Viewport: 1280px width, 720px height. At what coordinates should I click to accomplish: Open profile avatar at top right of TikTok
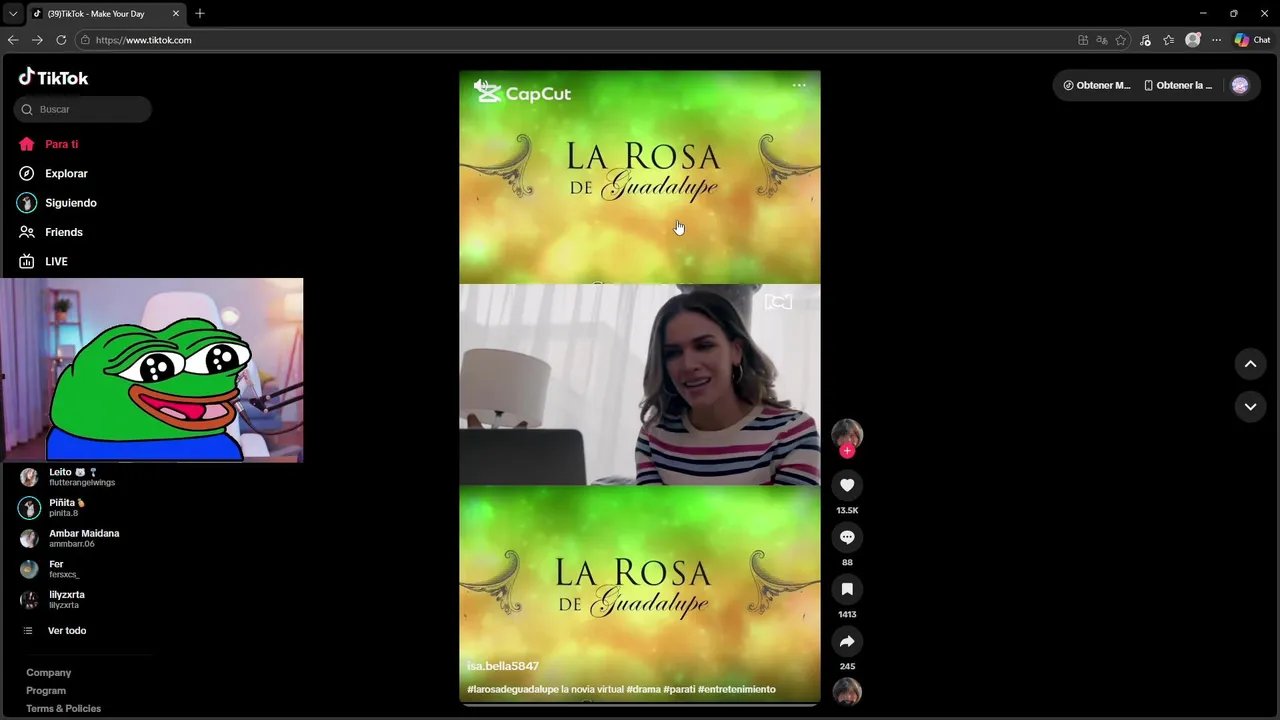tap(1240, 85)
